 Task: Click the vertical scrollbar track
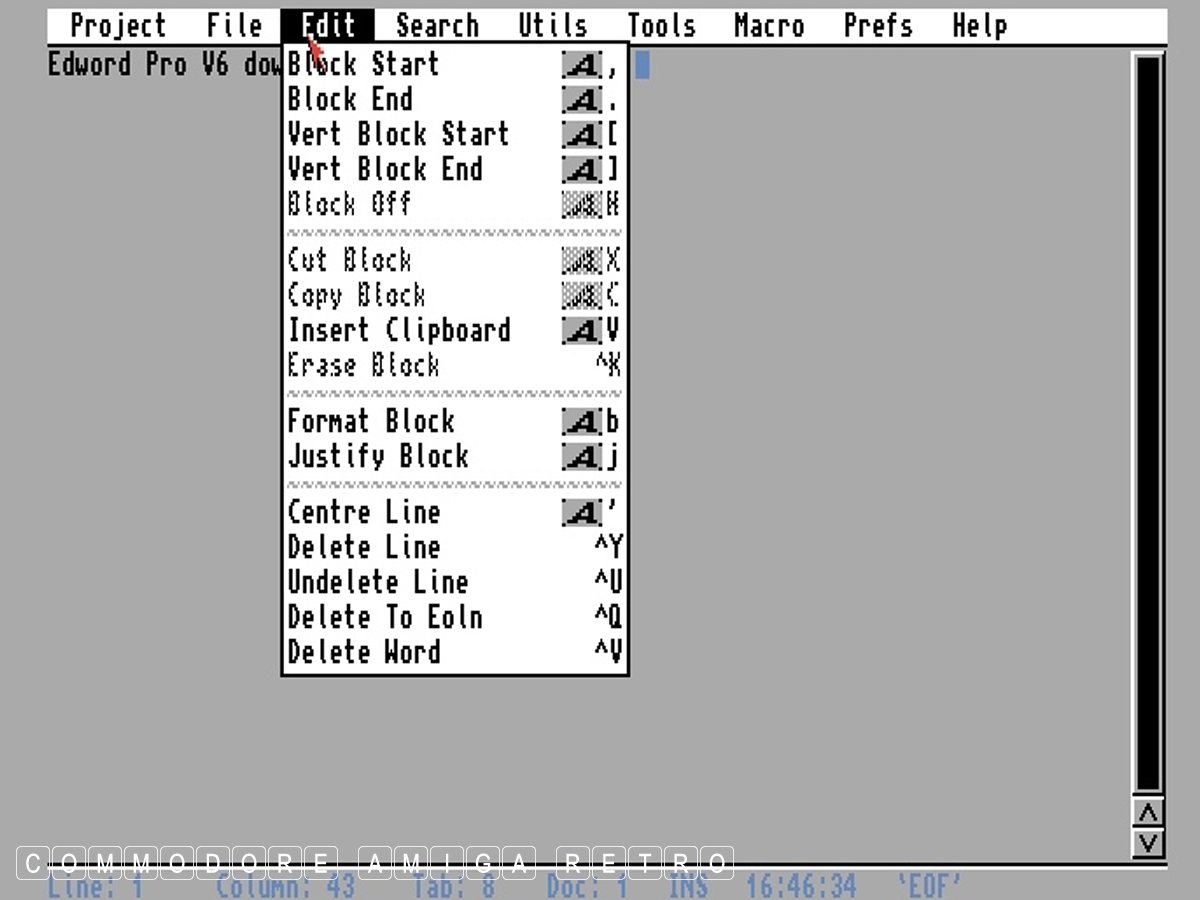coord(1149,420)
